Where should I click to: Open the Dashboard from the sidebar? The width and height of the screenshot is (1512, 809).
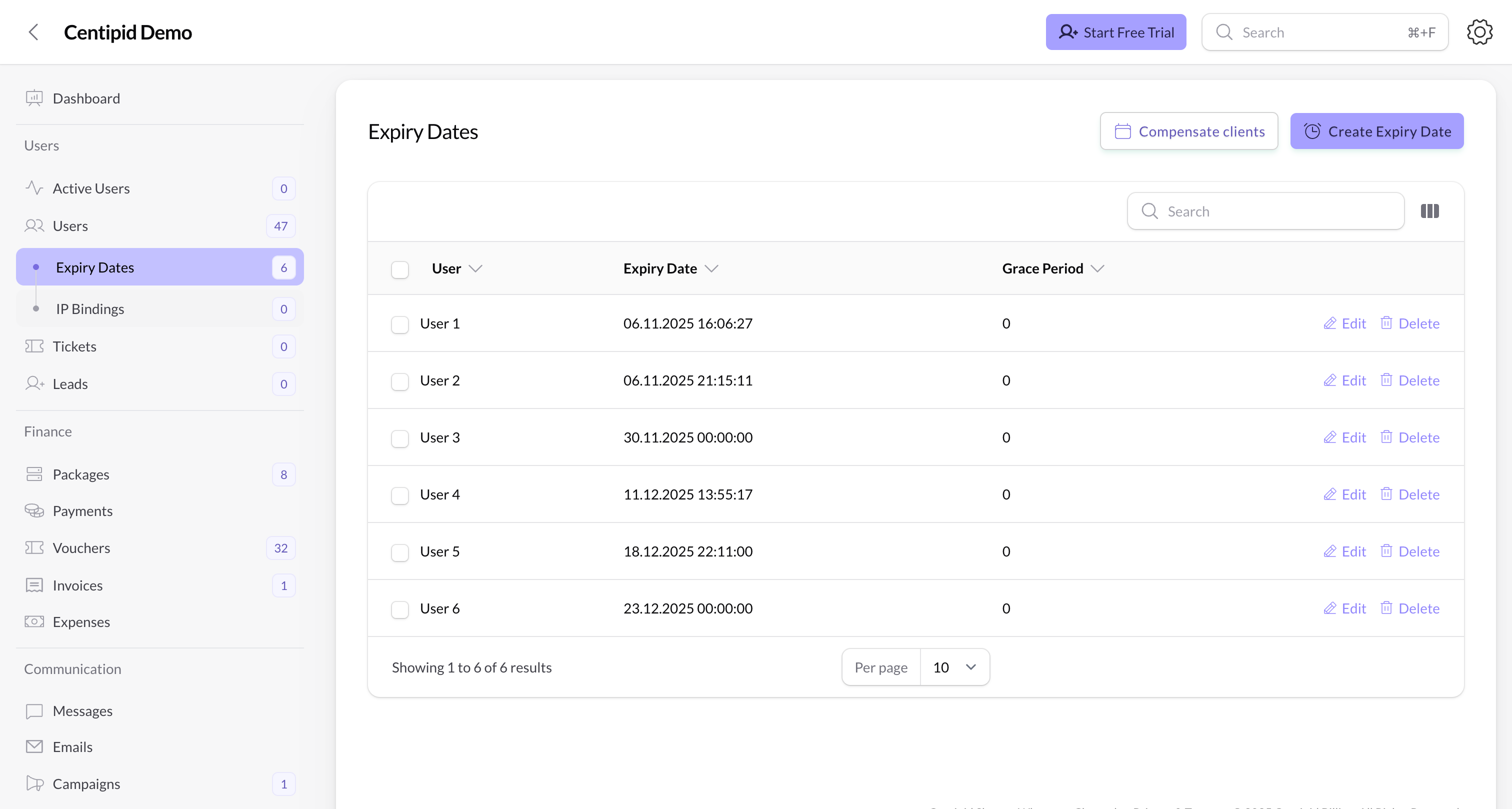[85, 98]
